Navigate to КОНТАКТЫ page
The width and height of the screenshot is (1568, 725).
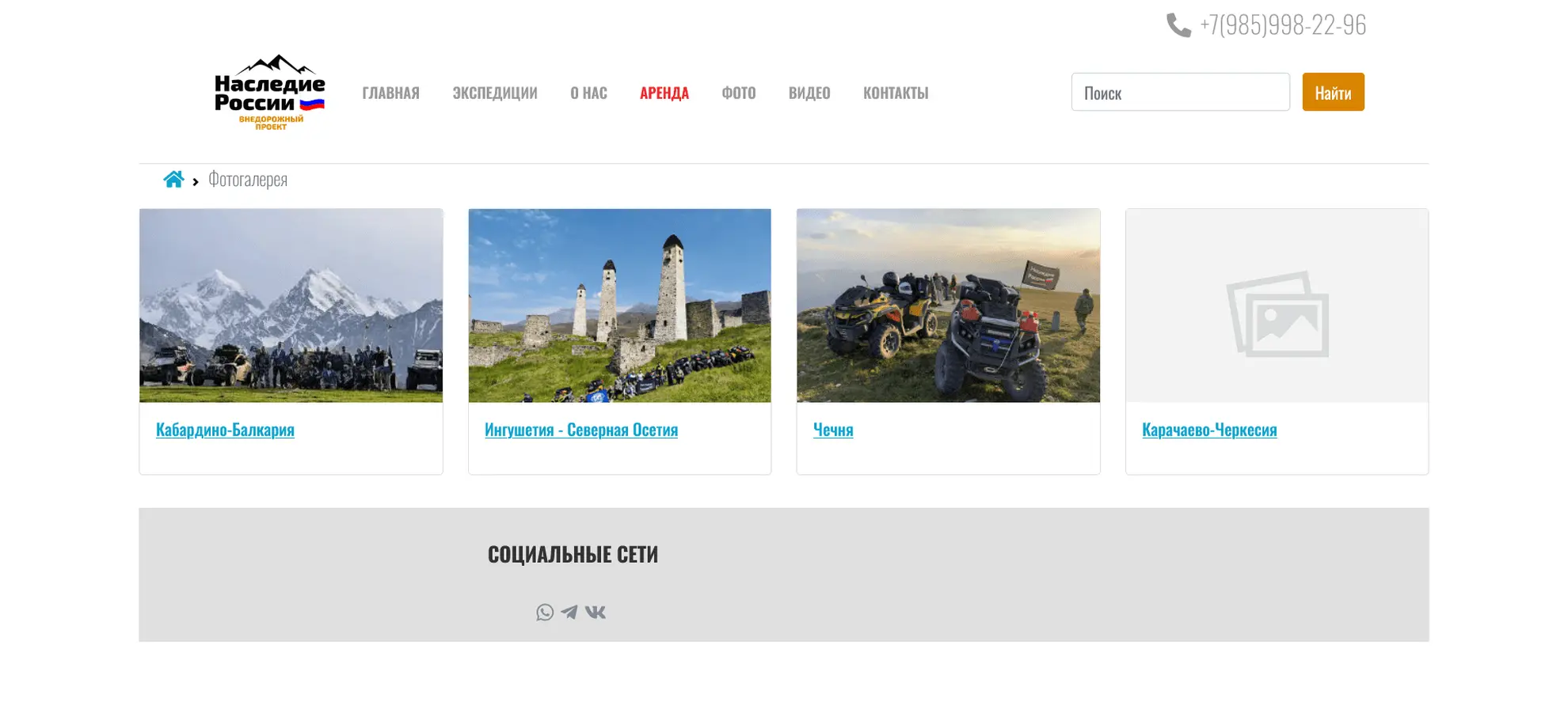click(x=896, y=93)
